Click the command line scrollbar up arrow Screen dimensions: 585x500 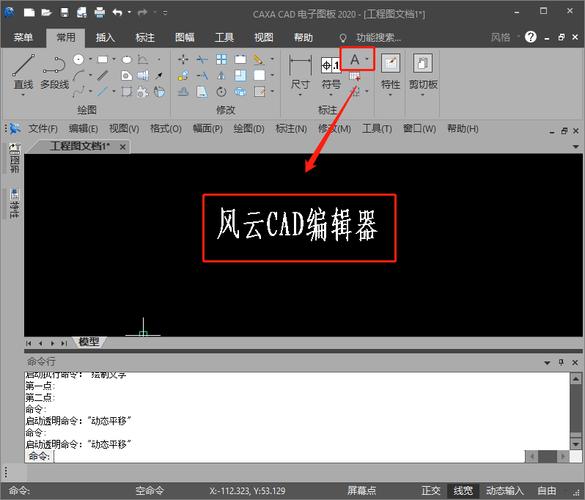click(576, 379)
